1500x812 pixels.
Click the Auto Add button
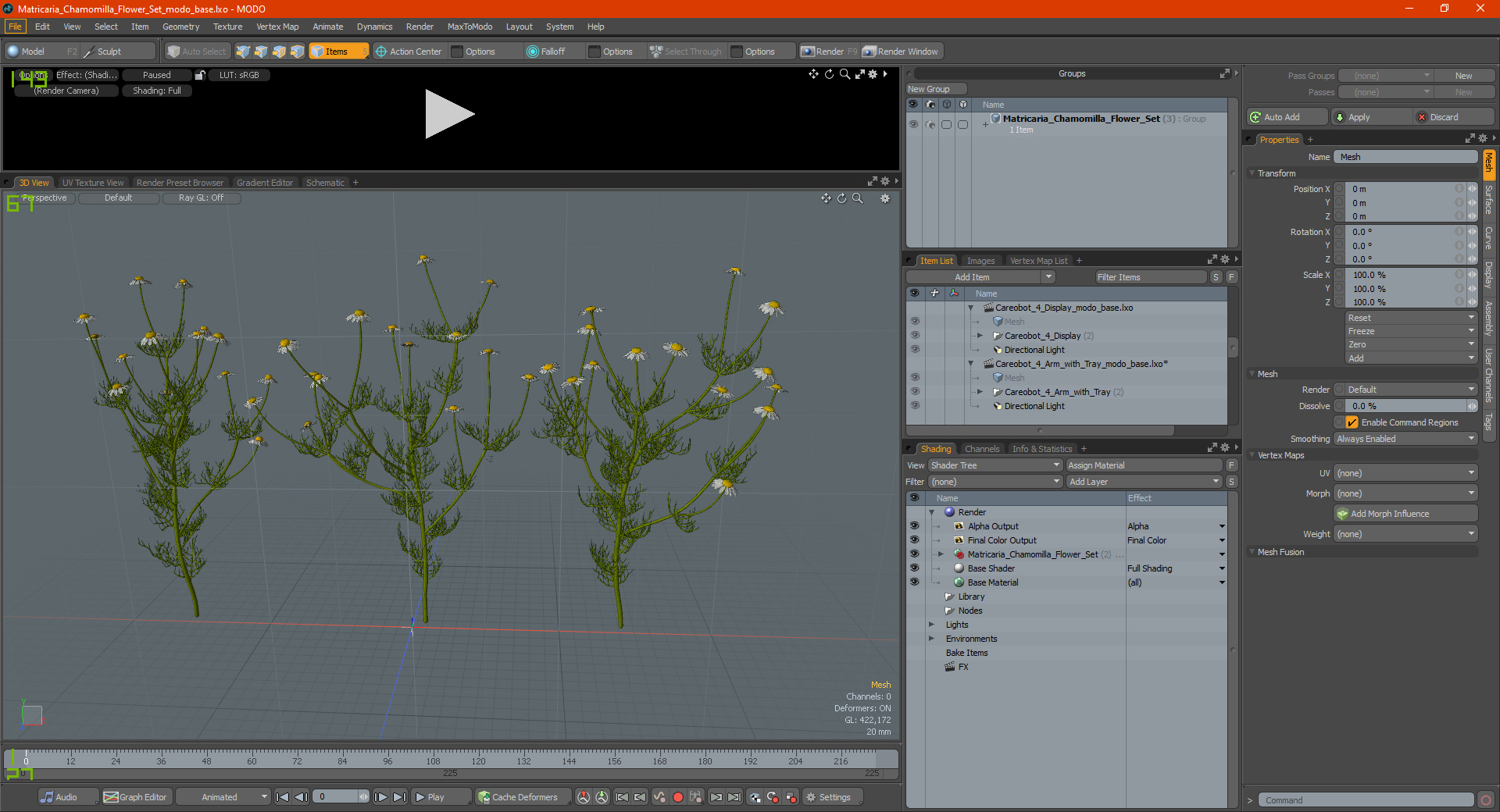pyautogui.click(x=1287, y=117)
